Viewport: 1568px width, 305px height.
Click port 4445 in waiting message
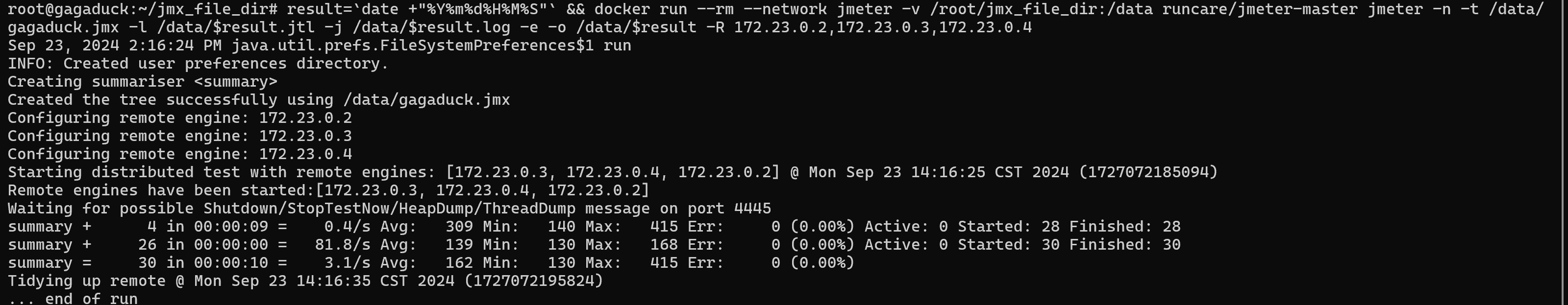pos(753,209)
